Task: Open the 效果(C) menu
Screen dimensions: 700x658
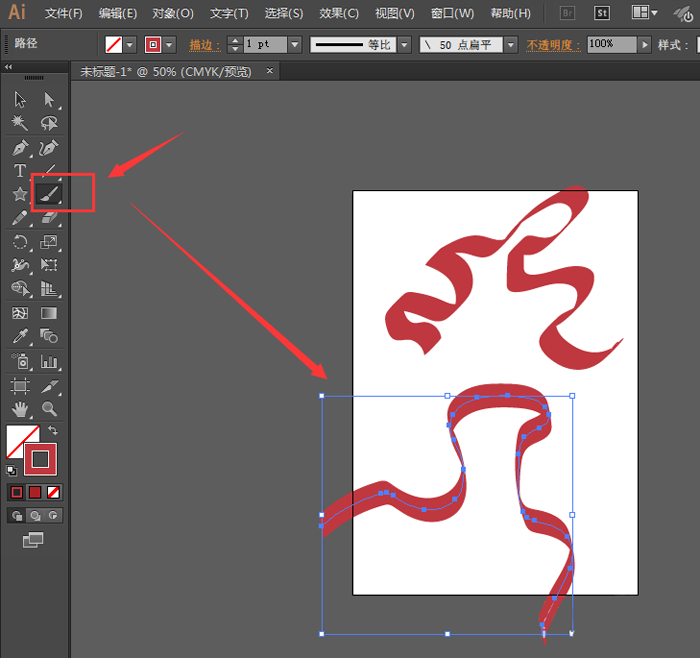Action: click(338, 13)
